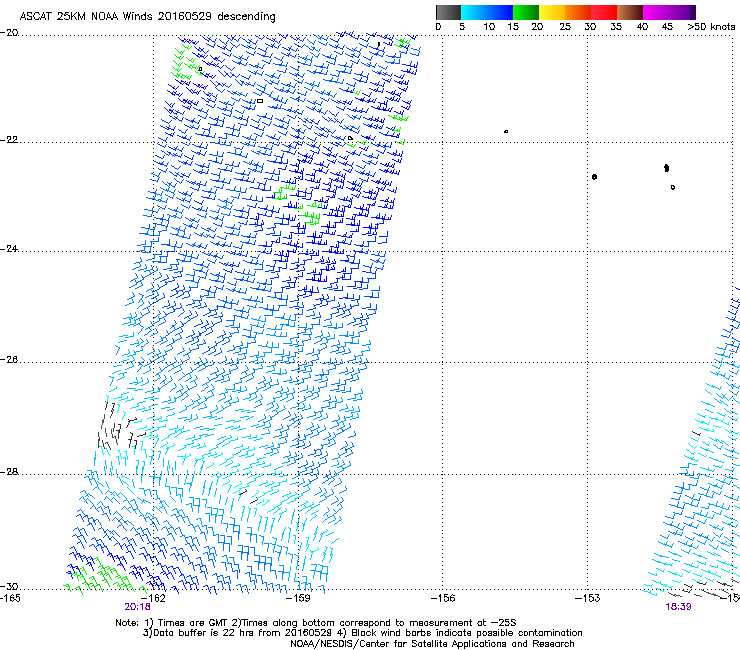Pick the magenta 40-45 knots legend segment

pyautogui.click(x=656, y=12)
